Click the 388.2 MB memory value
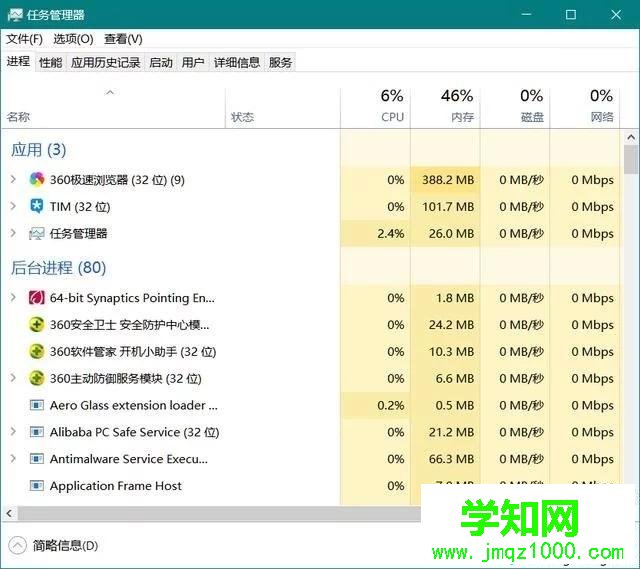The height and width of the screenshot is (569, 640). coord(448,180)
